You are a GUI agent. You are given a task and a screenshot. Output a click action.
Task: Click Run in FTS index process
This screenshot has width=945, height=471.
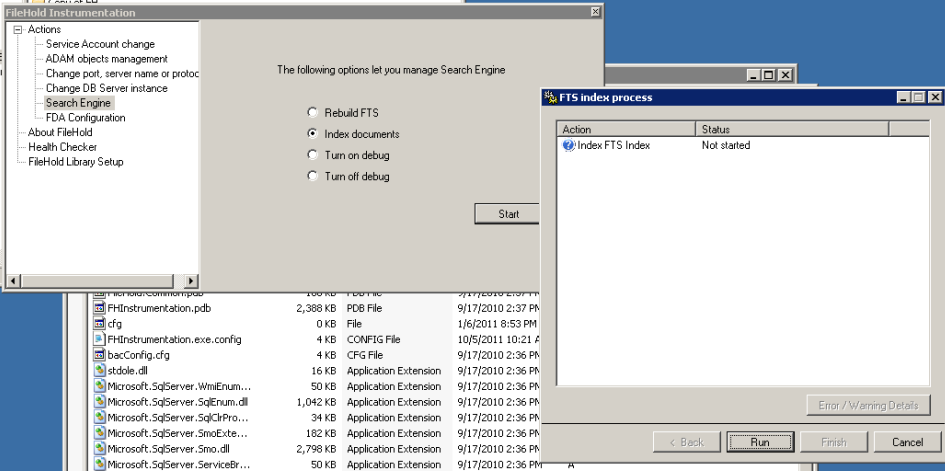760,442
